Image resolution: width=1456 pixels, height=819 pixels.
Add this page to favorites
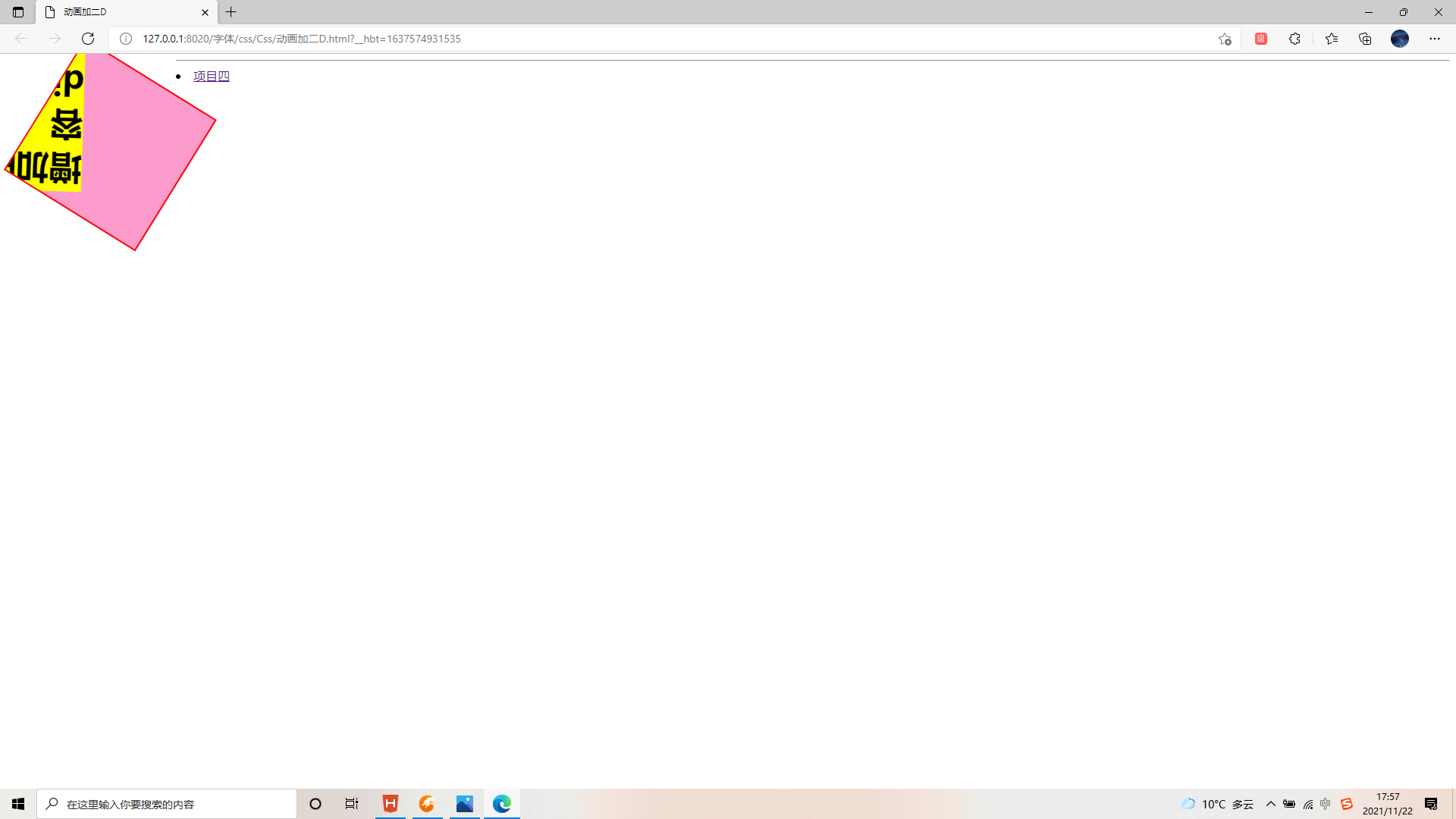coord(1223,39)
